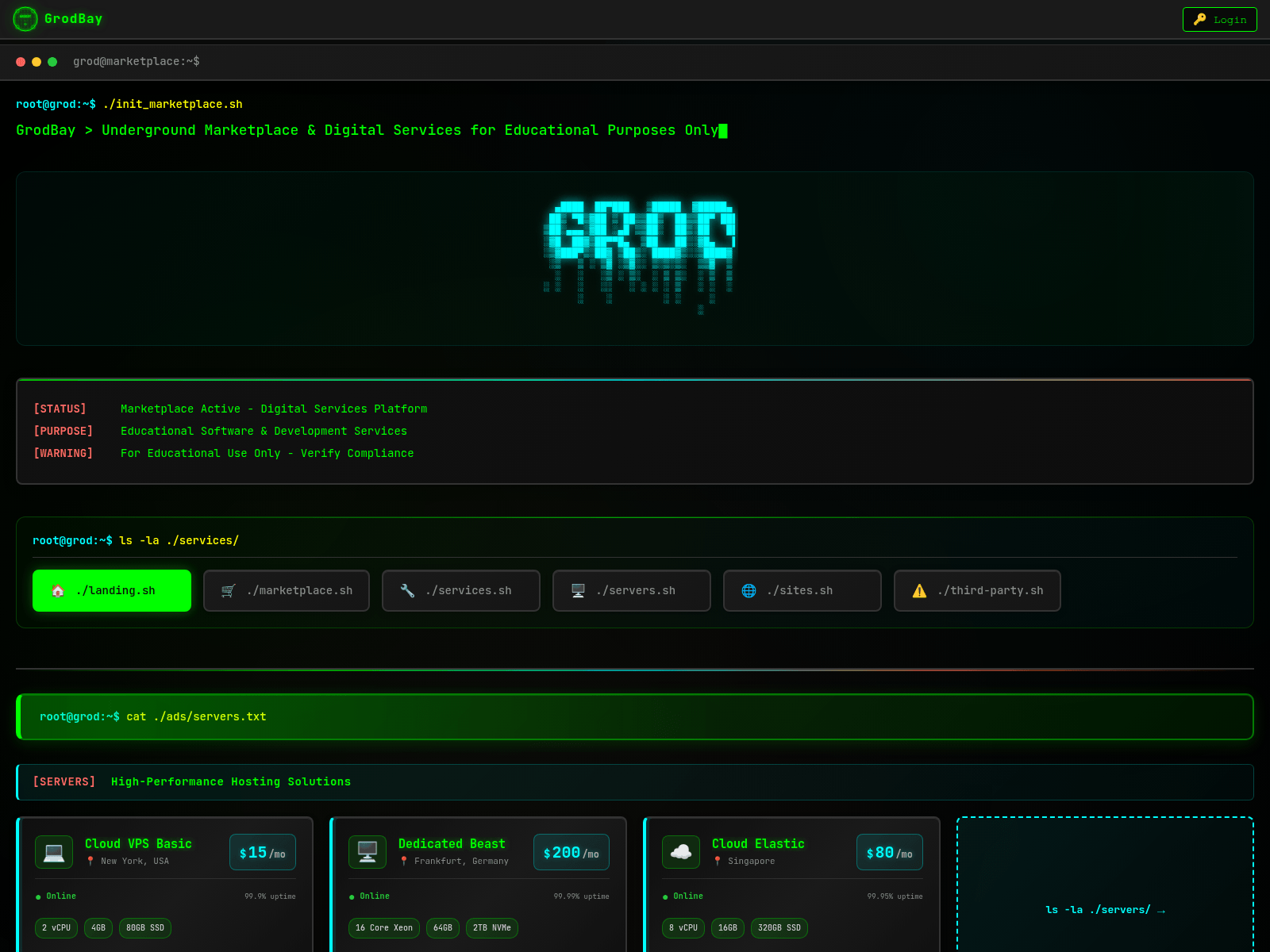Click the [PURPOSE] label

tap(63, 432)
